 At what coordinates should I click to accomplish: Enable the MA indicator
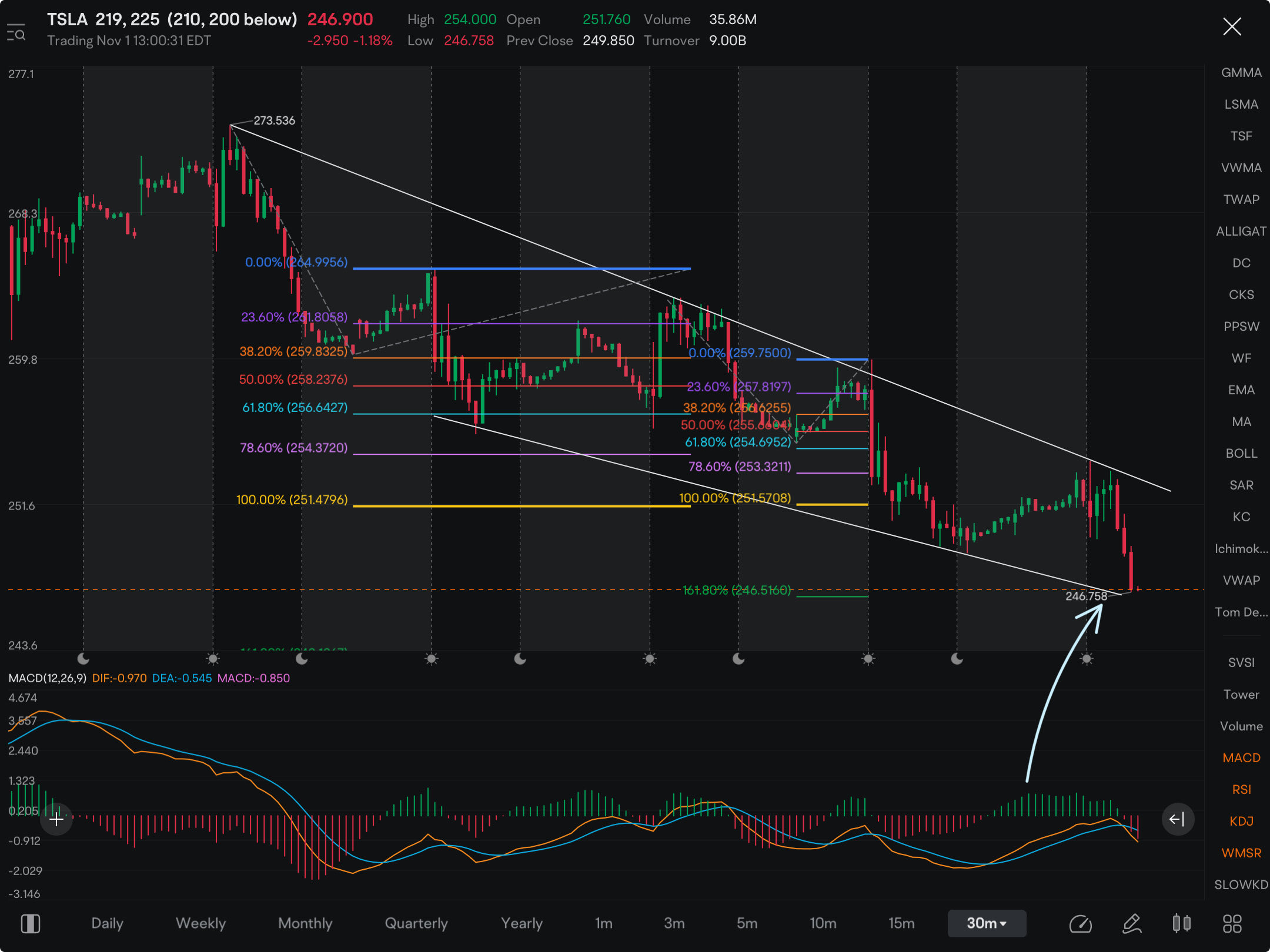tap(1241, 422)
